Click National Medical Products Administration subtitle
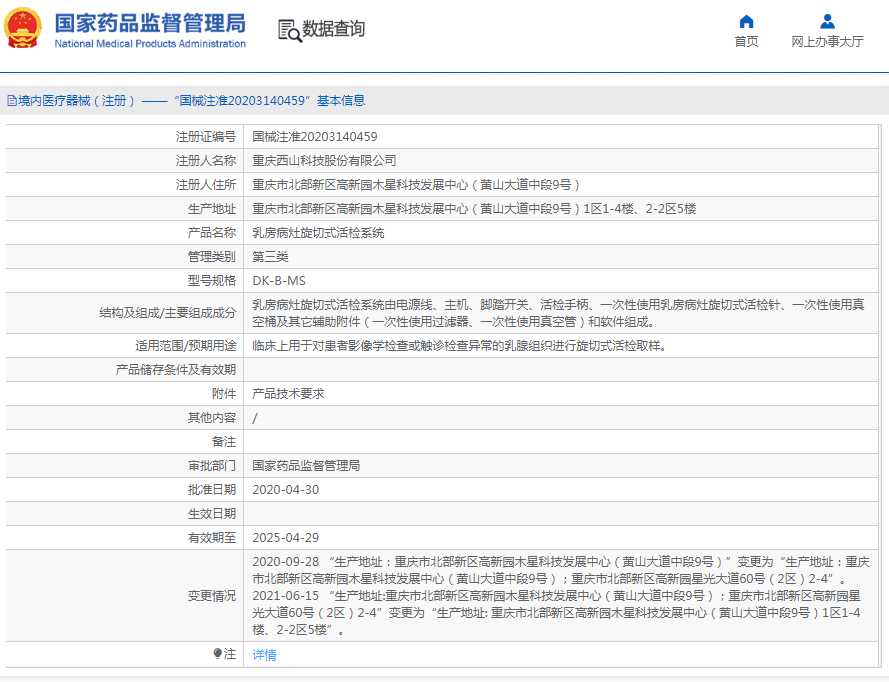The height and width of the screenshot is (682, 889). point(150,44)
